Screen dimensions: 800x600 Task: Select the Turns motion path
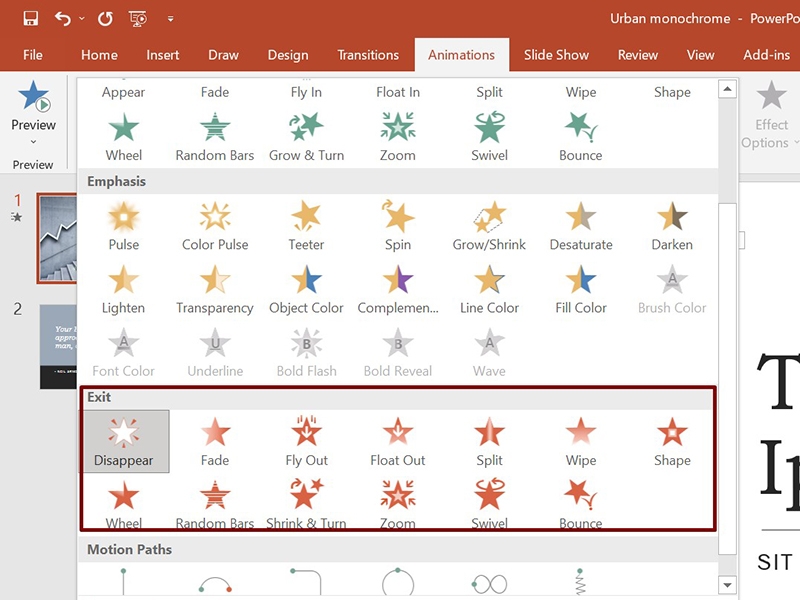tap(306, 582)
